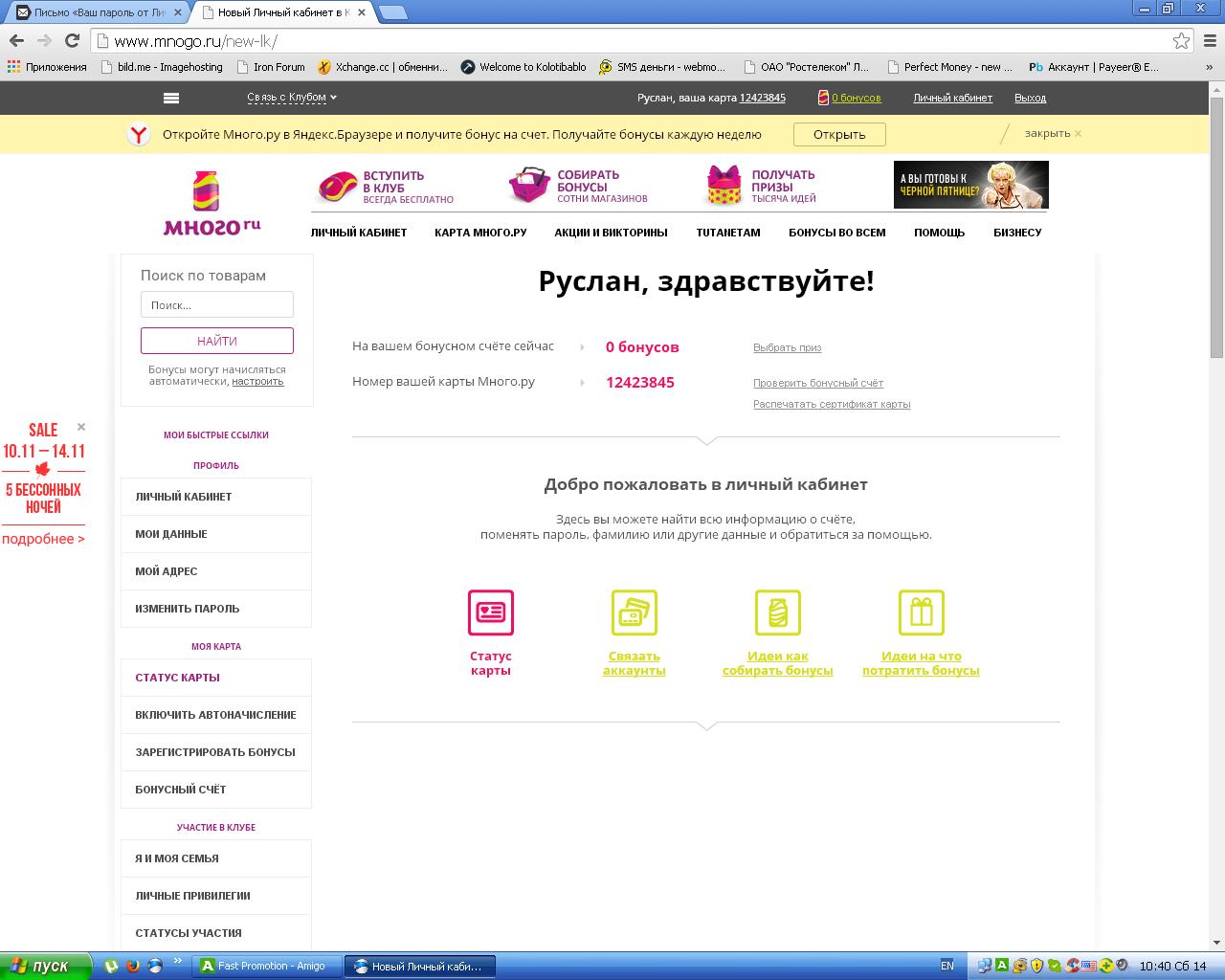Click the Статус карты card icon
This screenshot has height=980, width=1225.
pyautogui.click(x=490, y=612)
